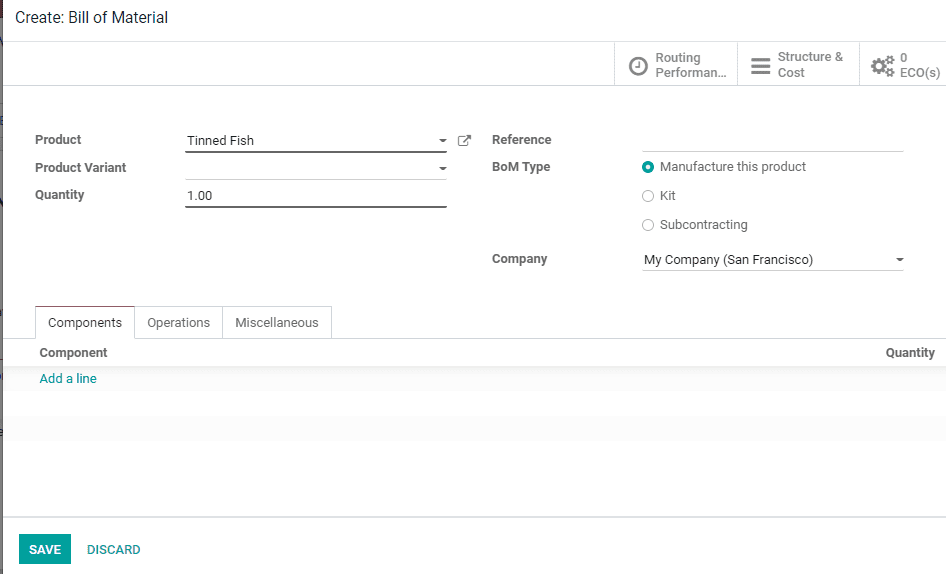The image size is (946, 574).
Task: Select the Subcontracting BoM type
Action: pos(648,225)
